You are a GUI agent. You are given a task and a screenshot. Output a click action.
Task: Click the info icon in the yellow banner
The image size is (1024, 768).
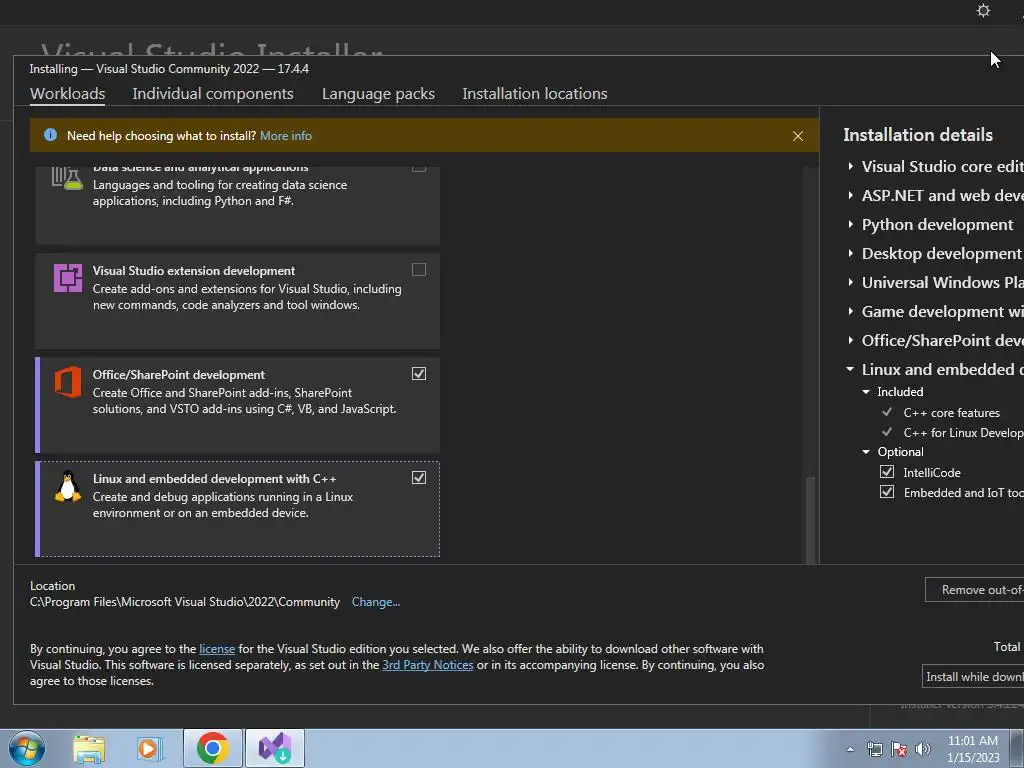point(50,135)
